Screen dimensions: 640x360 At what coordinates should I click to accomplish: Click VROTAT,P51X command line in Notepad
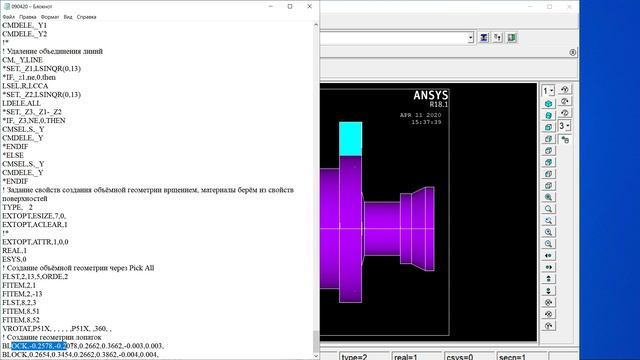pyautogui.click(x=57, y=329)
